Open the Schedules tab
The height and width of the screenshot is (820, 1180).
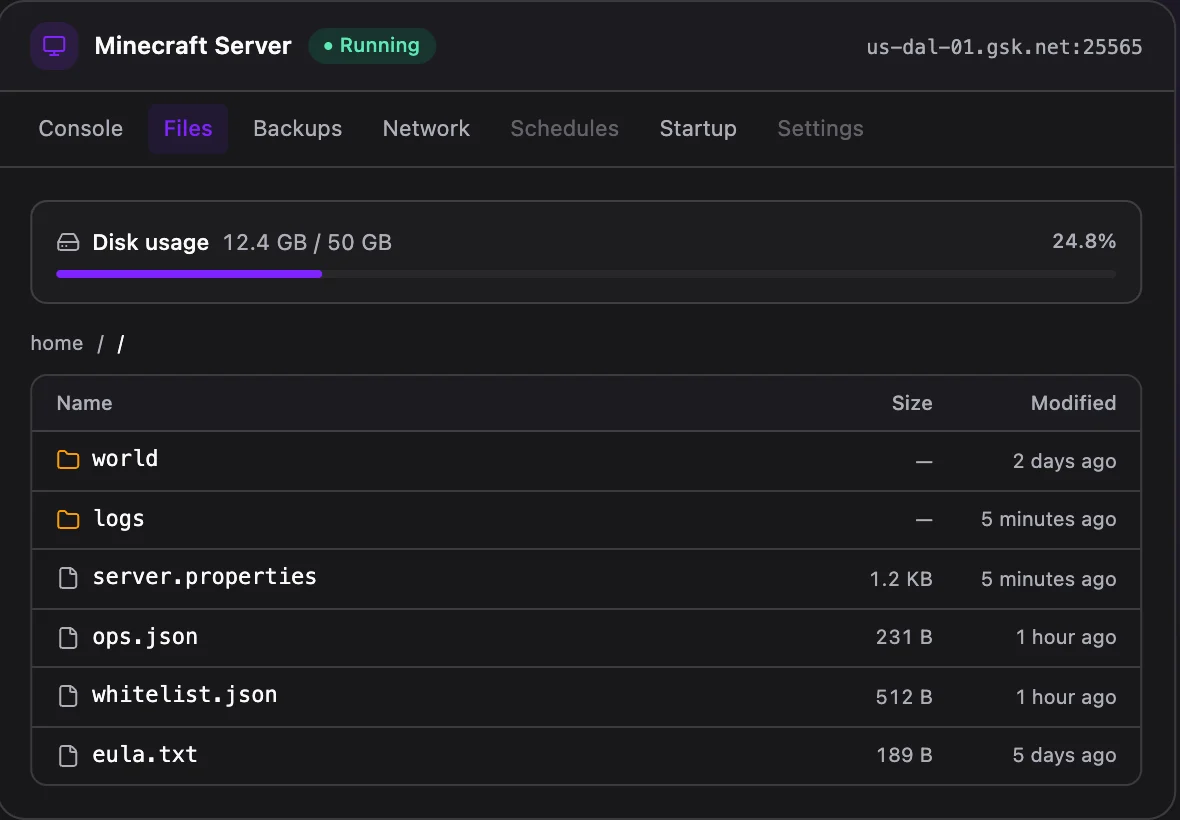(564, 129)
